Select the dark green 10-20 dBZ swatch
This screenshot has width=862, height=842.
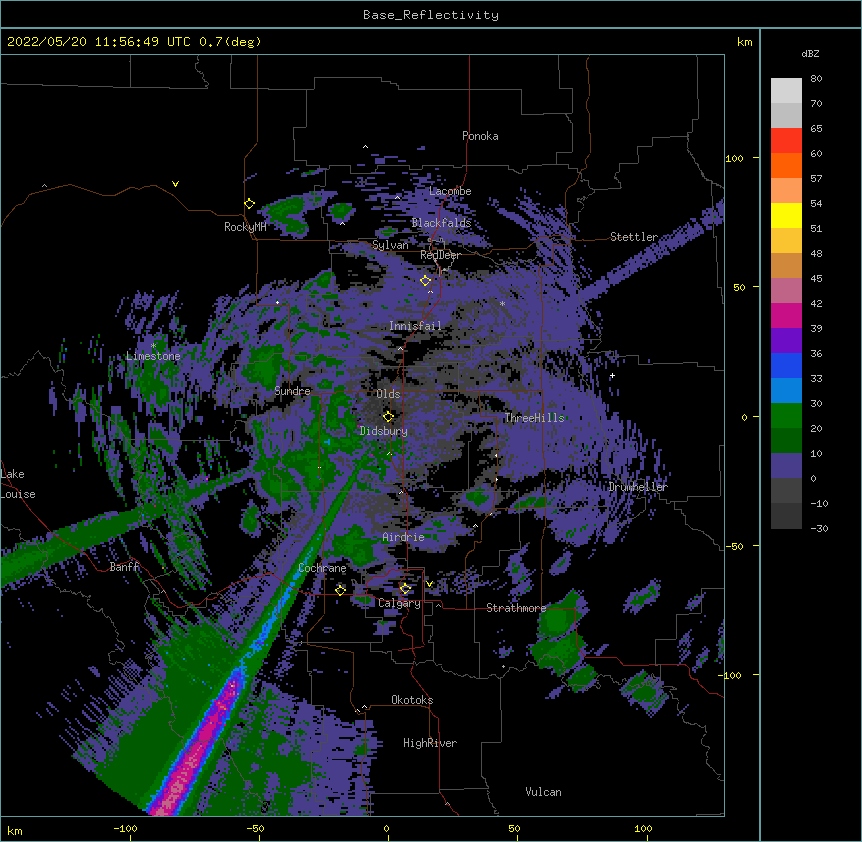[786, 441]
